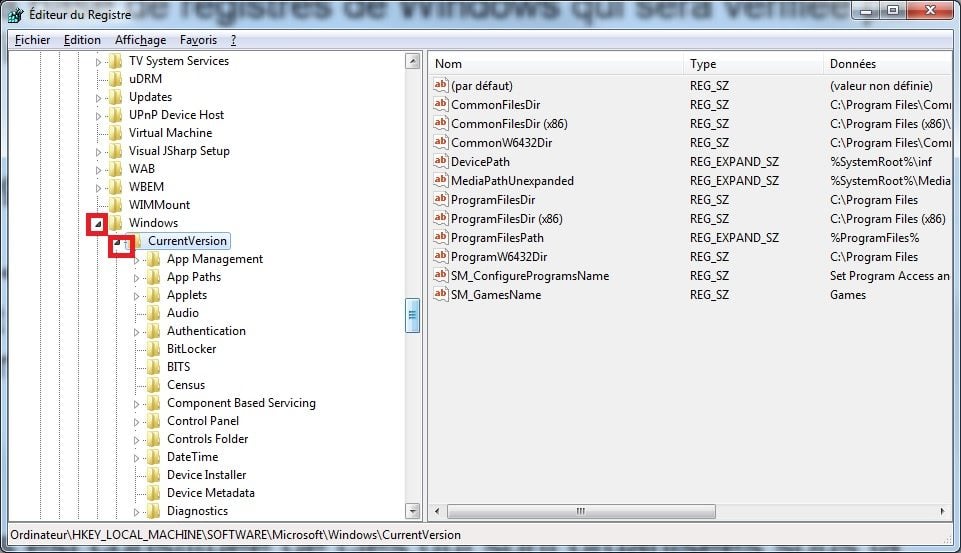
Task: Sort by the Données column header
Action: [887, 64]
